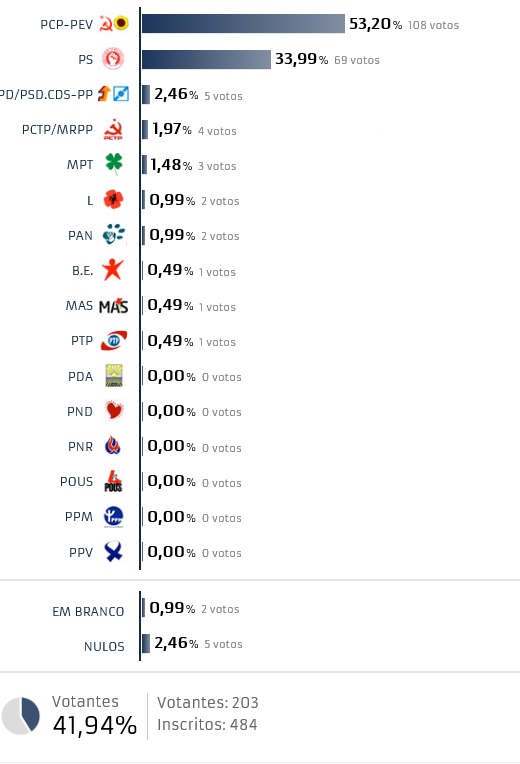Click the PDA landscape emblem icon
Viewport: 520px width, 764px height.
[114, 376]
